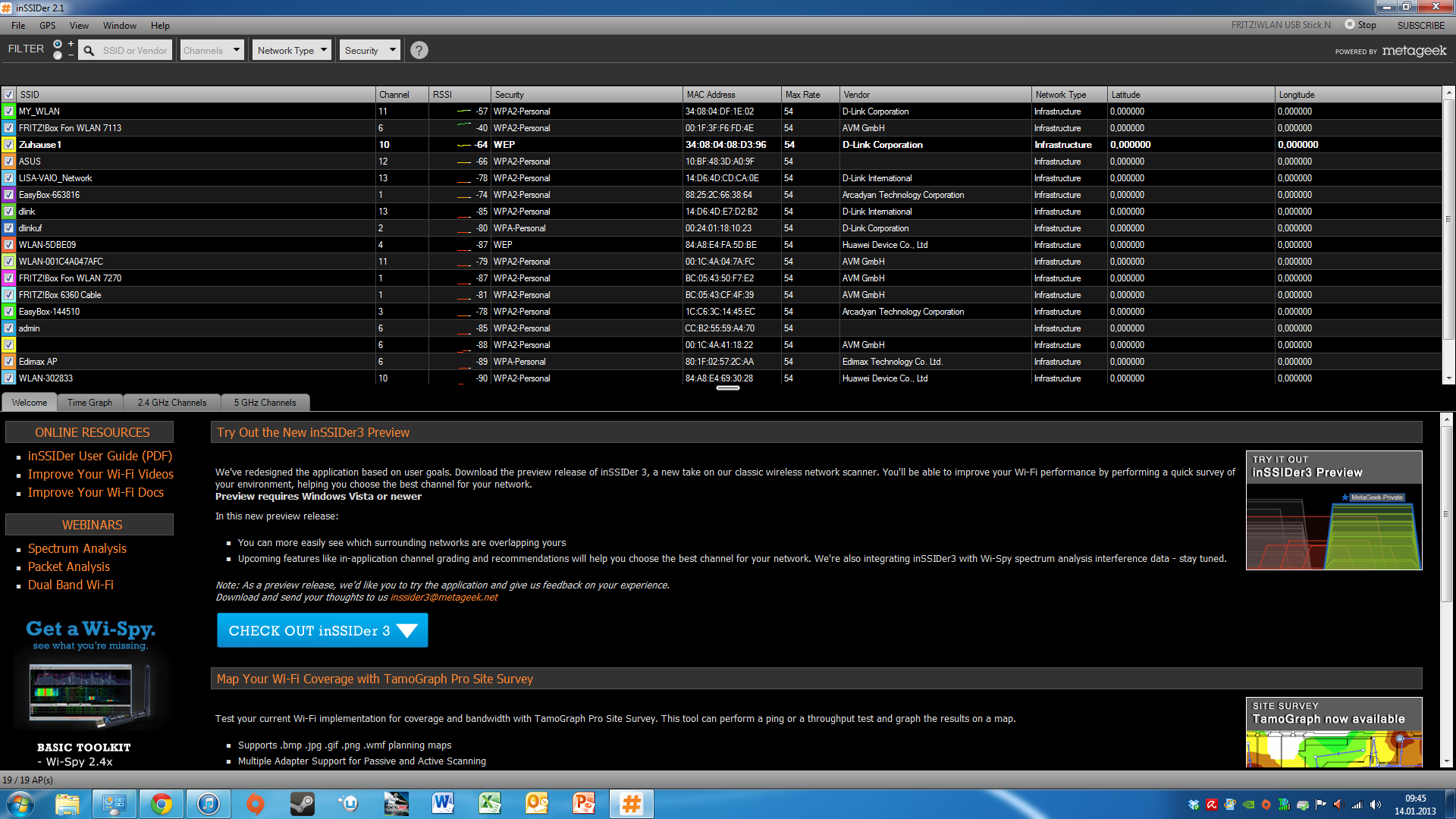Select the upper filter radio button

[x=58, y=44]
